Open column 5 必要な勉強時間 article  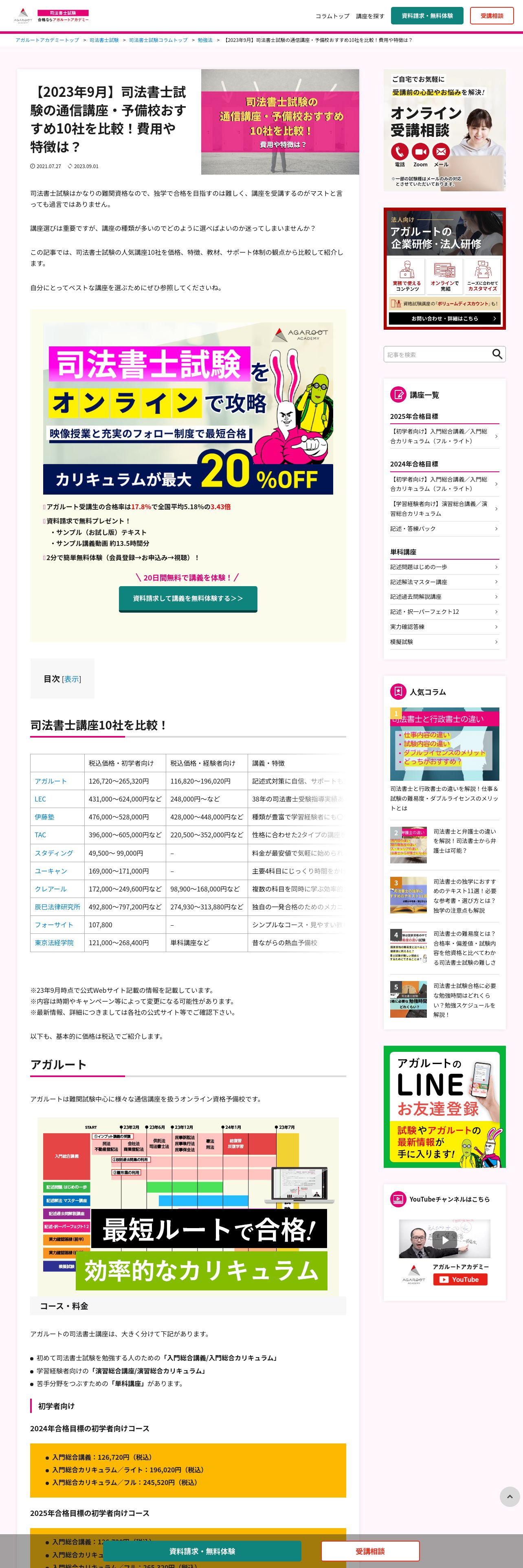pyautogui.click(x=444, y=999)
